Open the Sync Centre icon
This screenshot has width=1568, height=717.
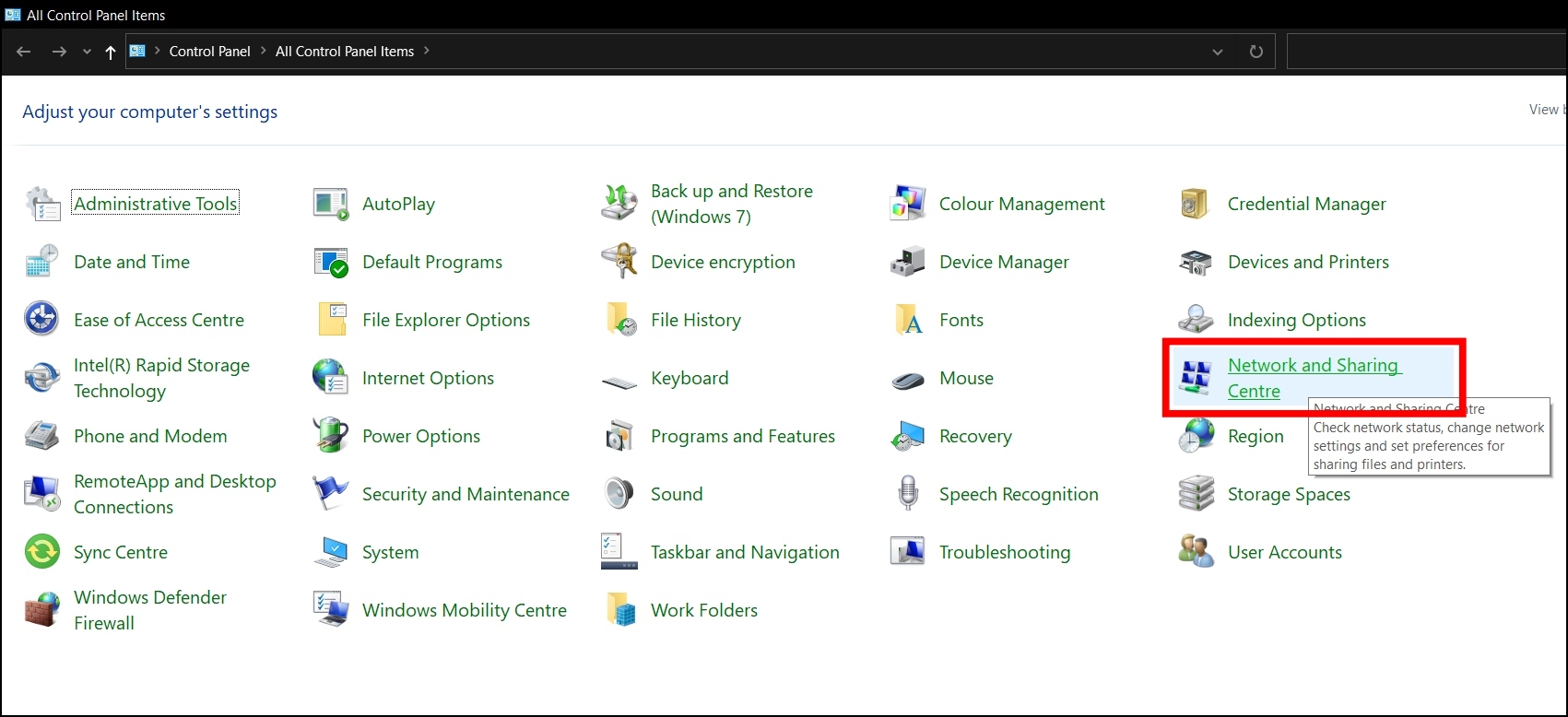tap(42, 552)
